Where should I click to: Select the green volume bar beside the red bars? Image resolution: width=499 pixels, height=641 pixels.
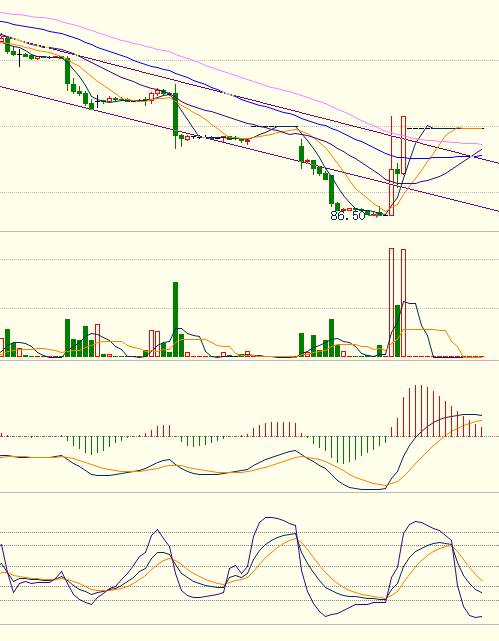click(397, 331)
